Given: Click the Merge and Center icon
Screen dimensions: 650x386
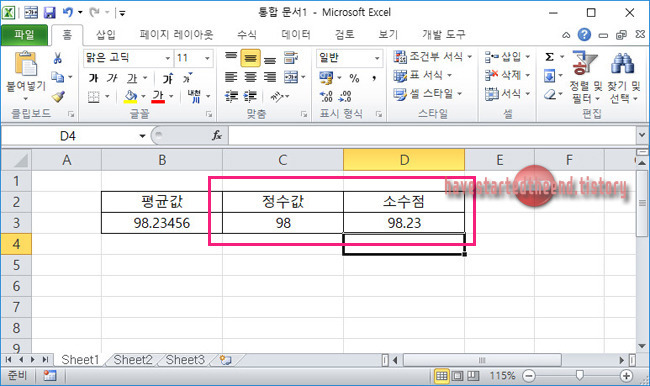Looking at the screenshot, I should [x=291, y=77].
